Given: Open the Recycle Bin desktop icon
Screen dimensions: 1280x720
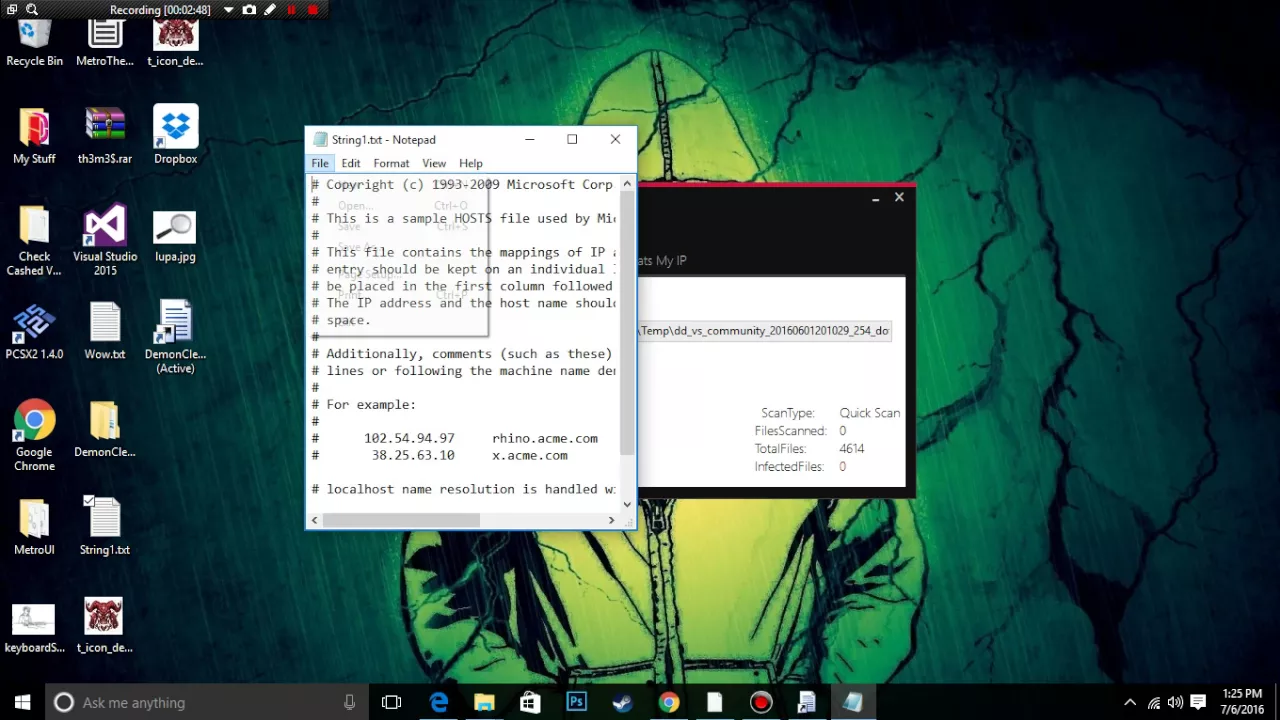Looking at the screenshot, I should (34, 44).
